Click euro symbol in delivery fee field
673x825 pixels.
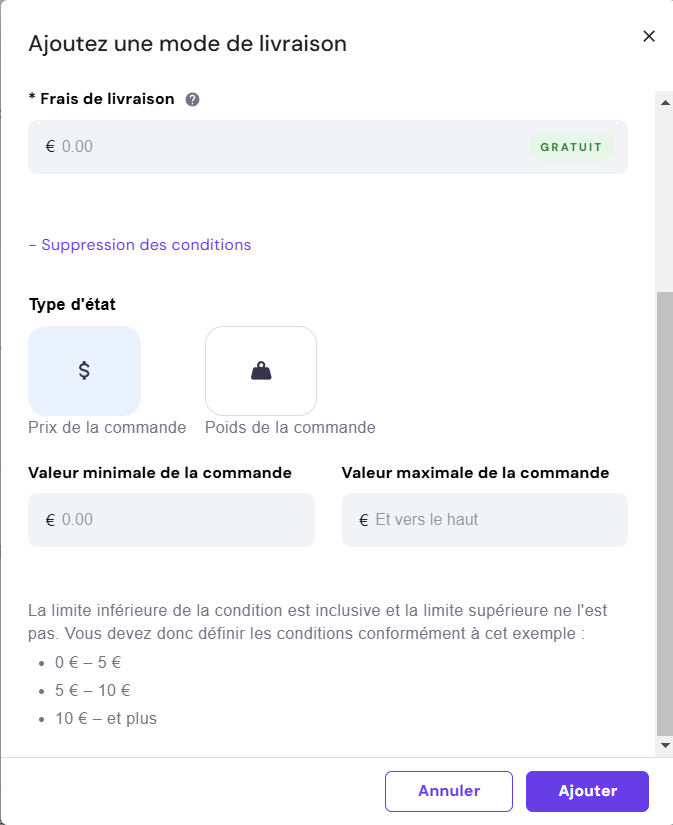click(x=50, y=147)
